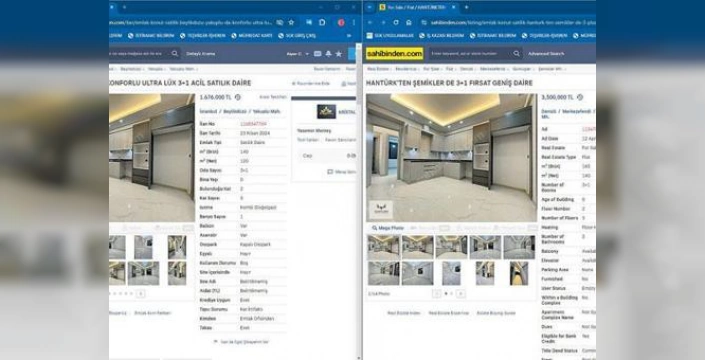The height and width of the screenshot is (360, 705).
Task: Click the 'Asansör' row in the left listing
Action: (x=243, y=235)
